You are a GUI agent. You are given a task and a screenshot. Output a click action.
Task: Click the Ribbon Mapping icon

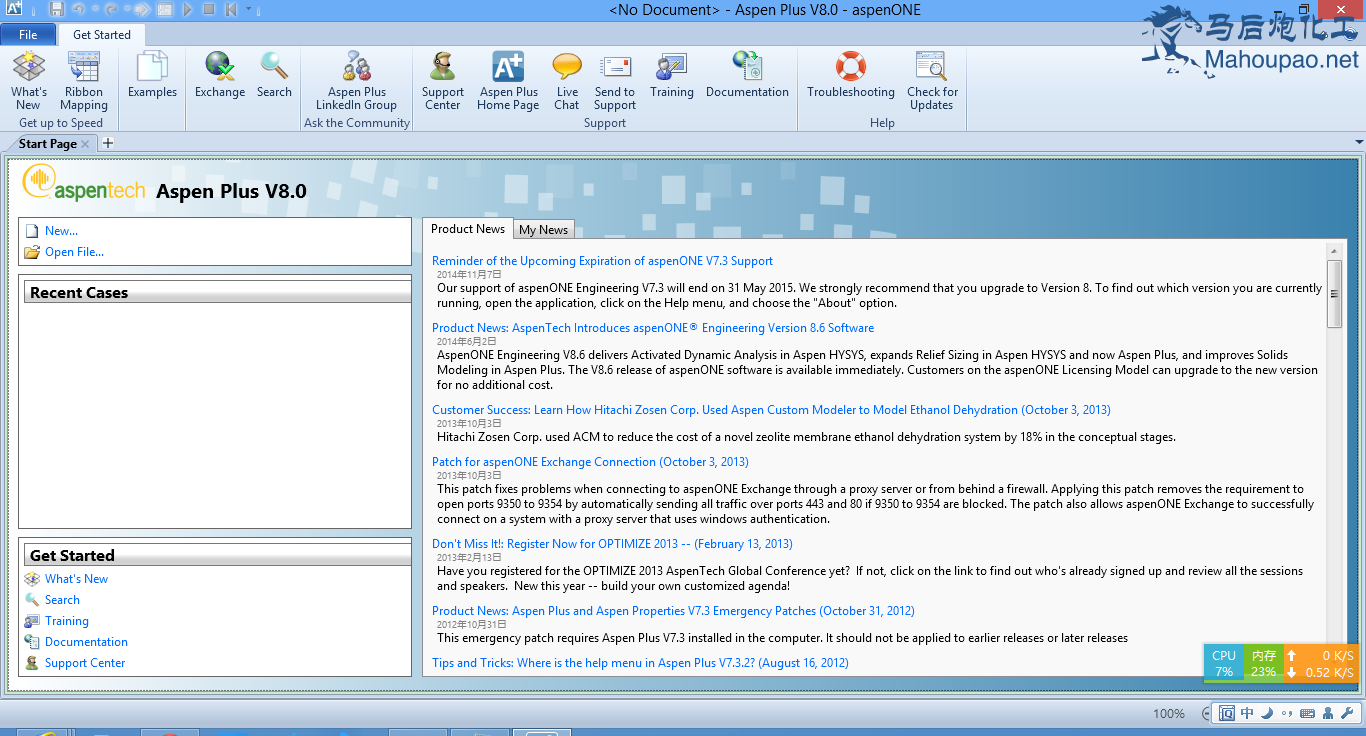tap(84, 81)
